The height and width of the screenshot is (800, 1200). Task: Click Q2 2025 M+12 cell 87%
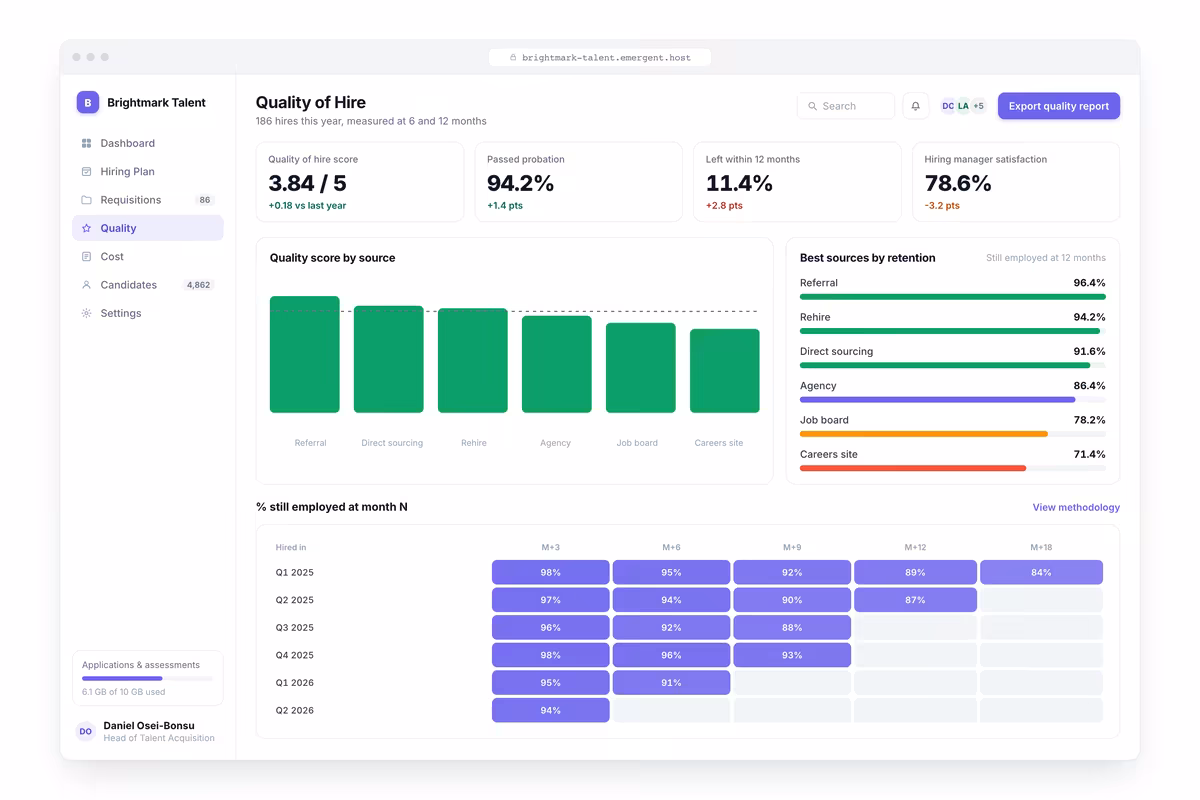coord(915,600)
